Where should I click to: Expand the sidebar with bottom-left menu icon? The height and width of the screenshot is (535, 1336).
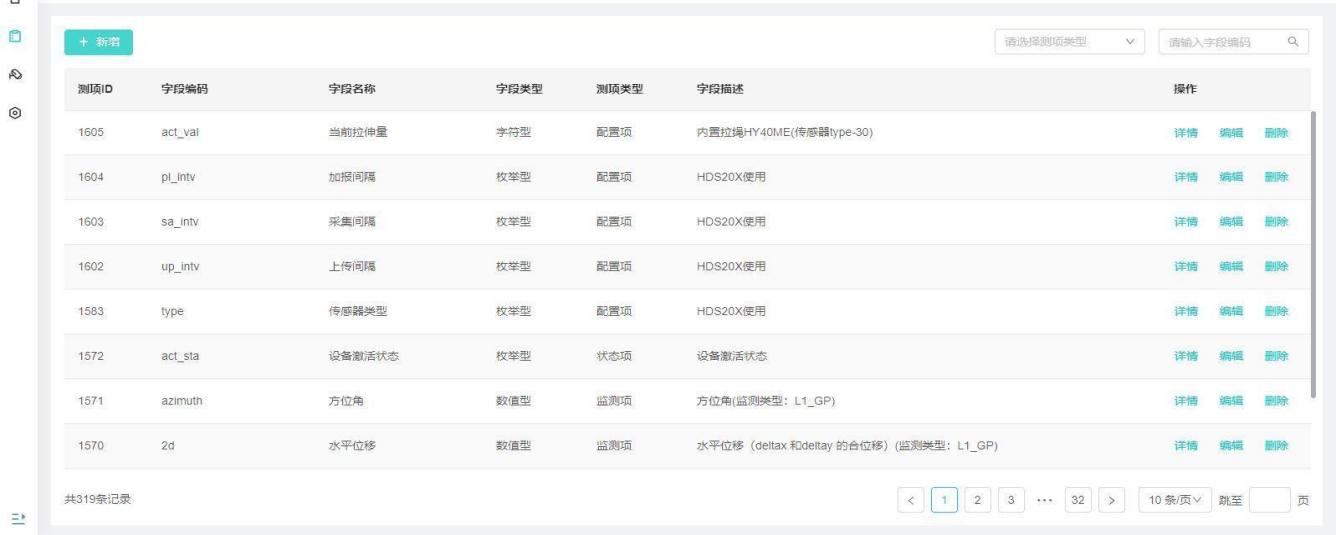click(15, 517)
